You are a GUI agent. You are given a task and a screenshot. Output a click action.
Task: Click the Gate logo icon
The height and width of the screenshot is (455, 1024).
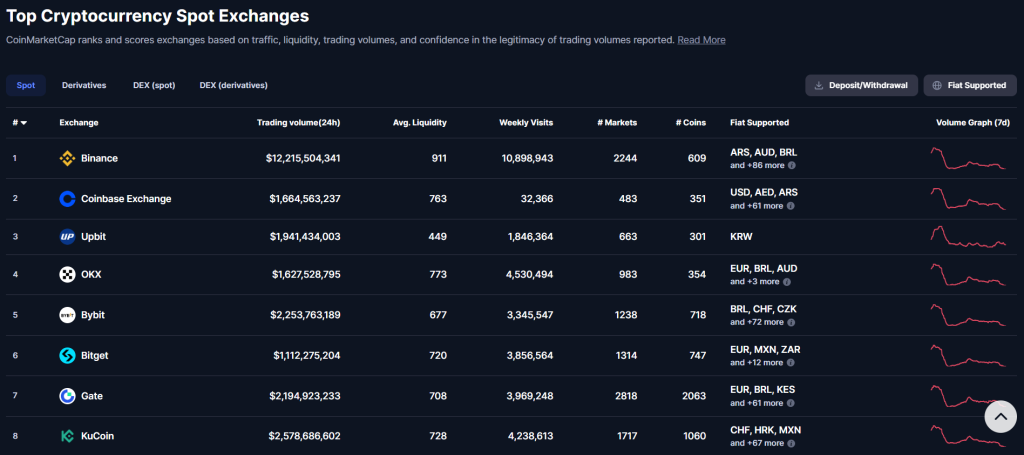click(68, 396)
